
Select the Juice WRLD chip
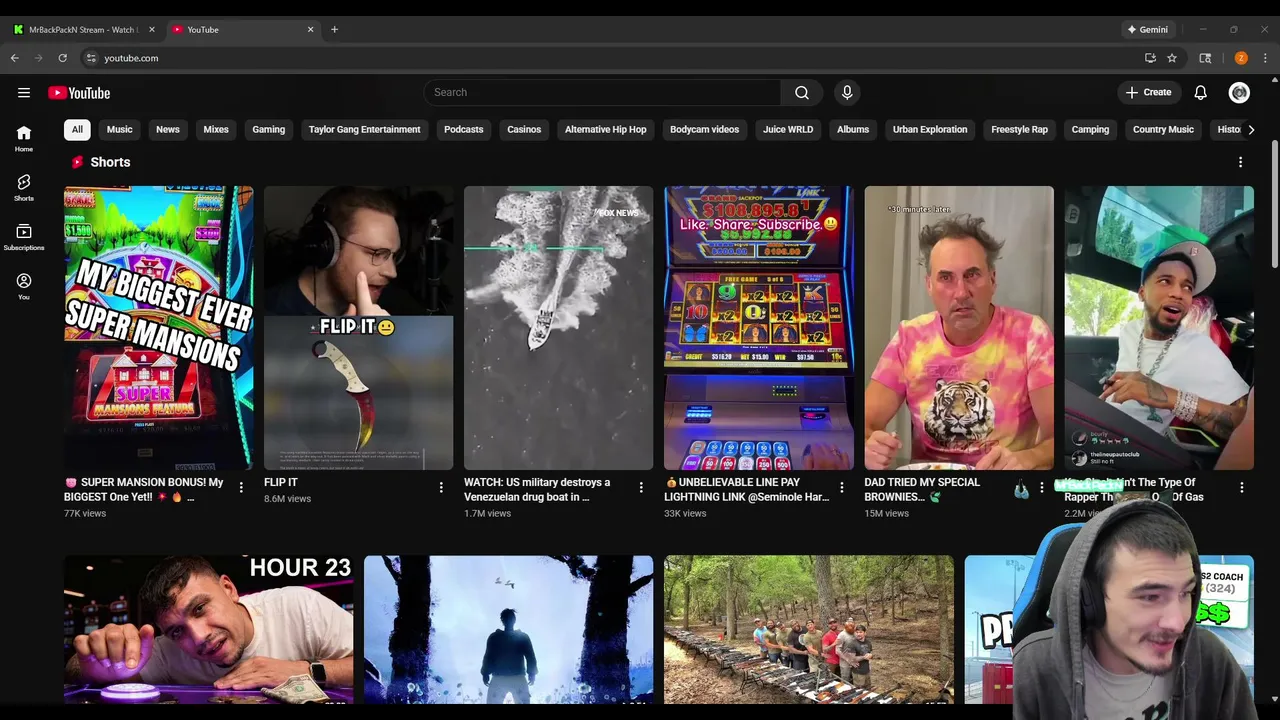(x=788, y=129)
